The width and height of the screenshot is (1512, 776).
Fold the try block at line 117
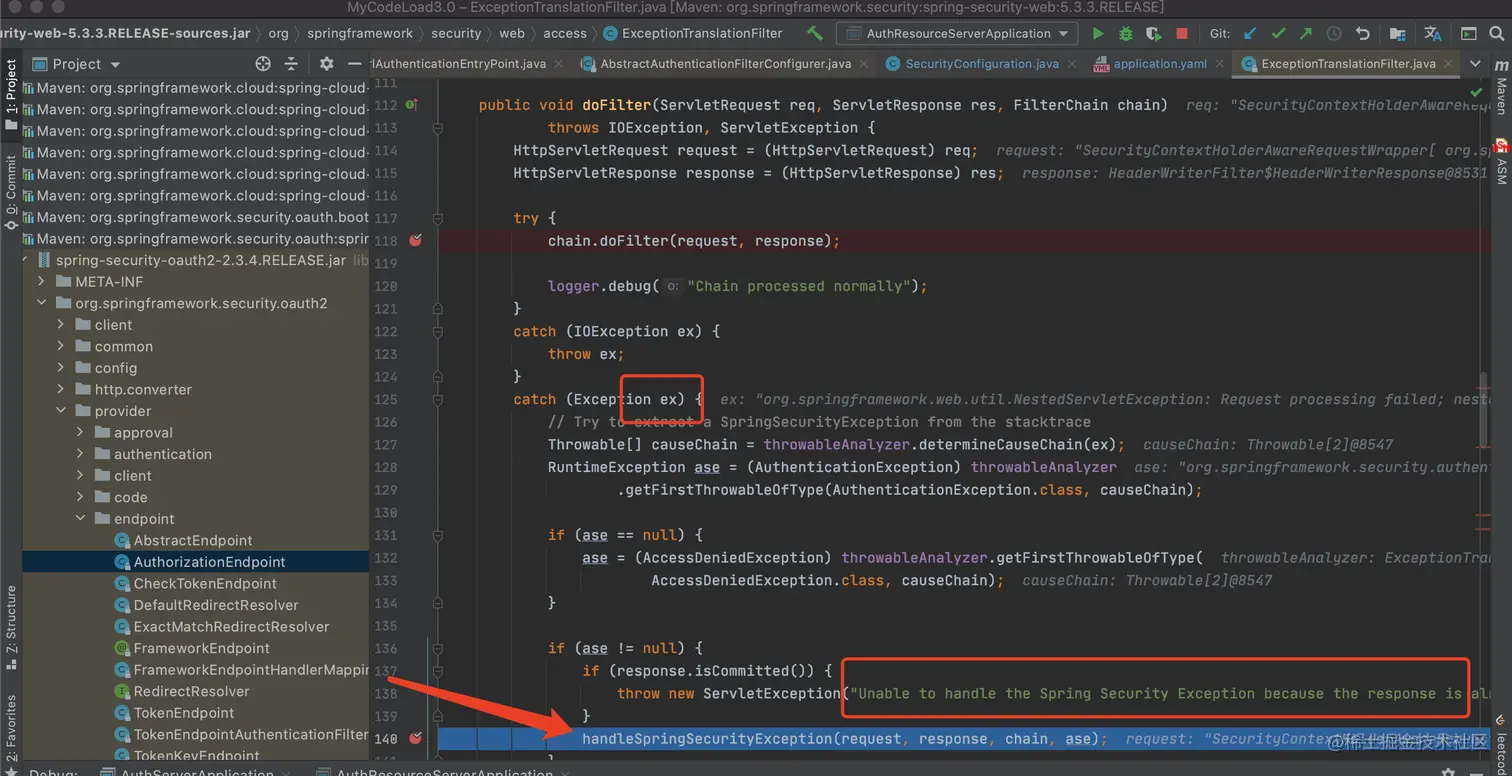tap(438, 218)
